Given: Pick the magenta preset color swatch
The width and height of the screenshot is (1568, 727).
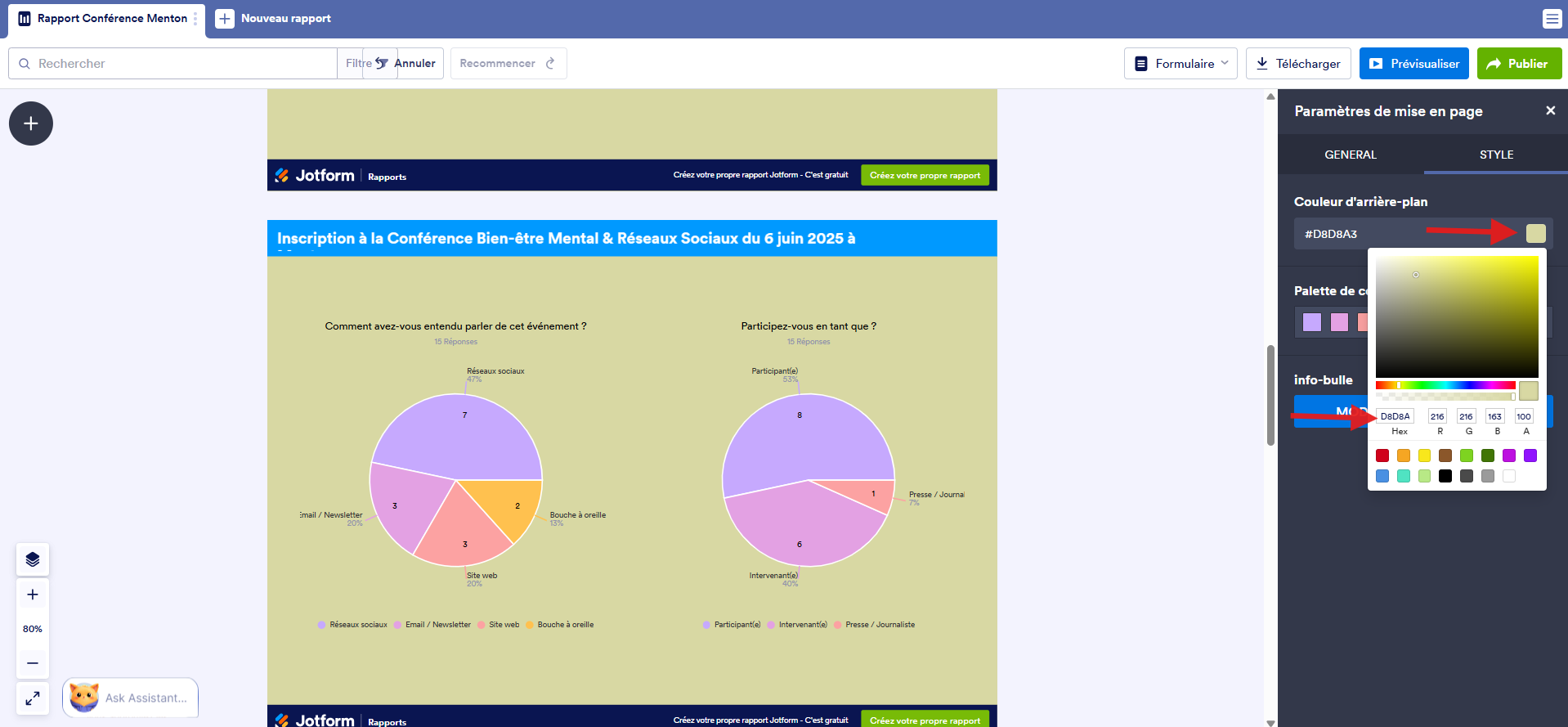Looking at the screenshot, I should click(x=1509, y=455).
